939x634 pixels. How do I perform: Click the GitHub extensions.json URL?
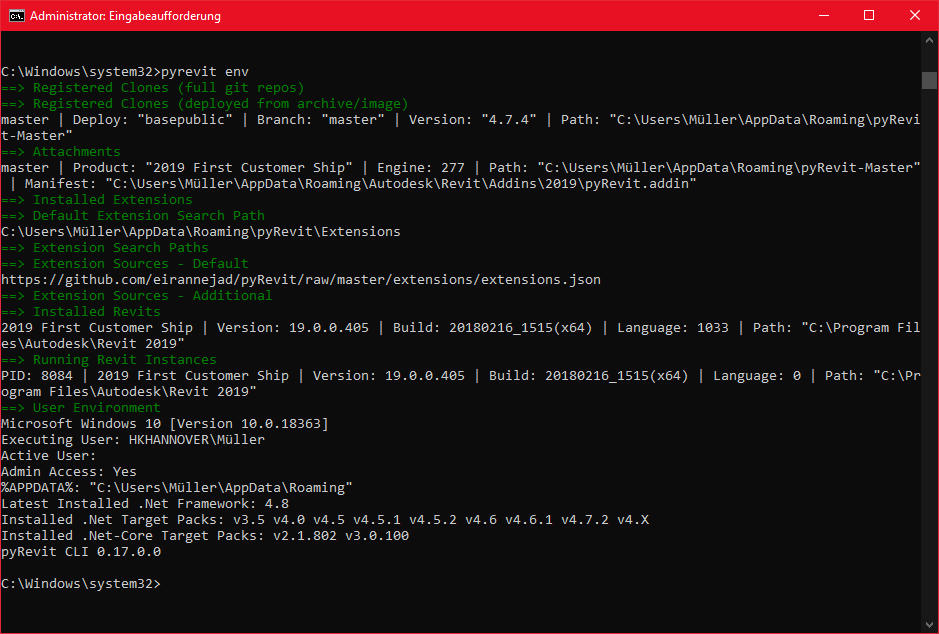(300, 279)
